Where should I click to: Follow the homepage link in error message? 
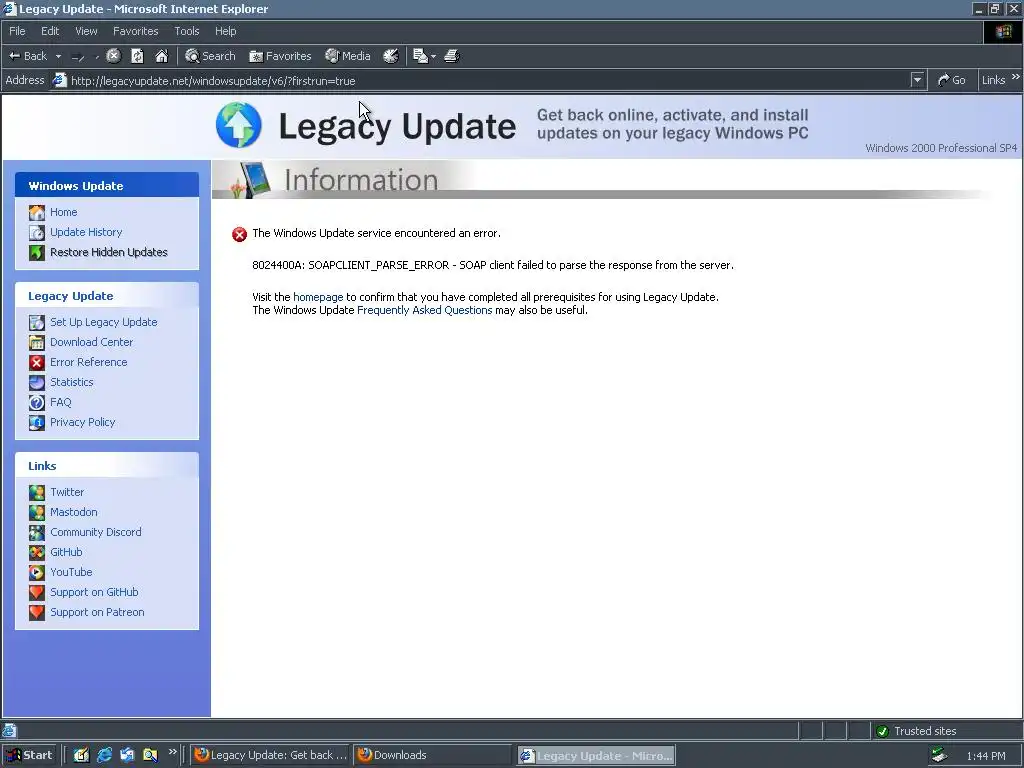tap(318, 297)
